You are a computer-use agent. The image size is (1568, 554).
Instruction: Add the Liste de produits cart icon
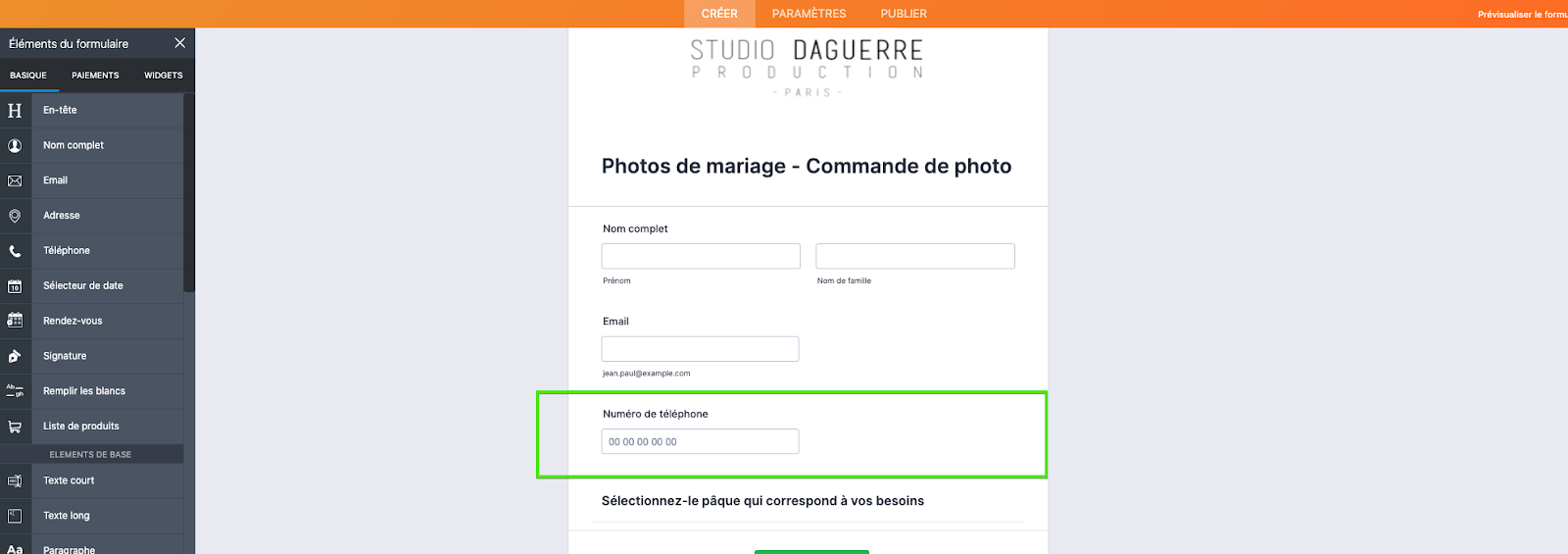[x=15, y=427]
